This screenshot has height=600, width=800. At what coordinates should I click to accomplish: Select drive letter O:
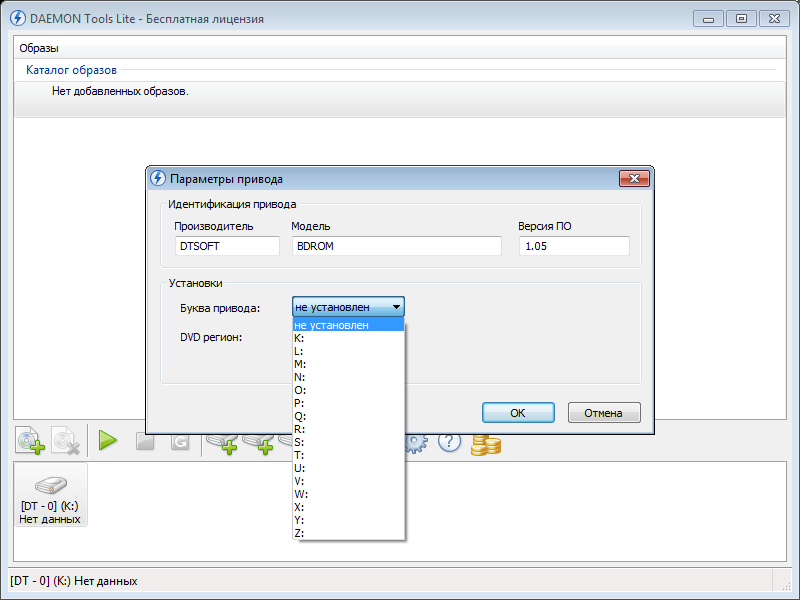point(348,390)
